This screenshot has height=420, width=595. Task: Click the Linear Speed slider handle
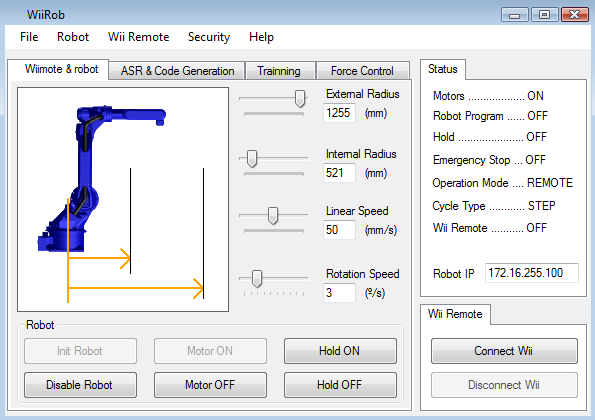(273, 216)
